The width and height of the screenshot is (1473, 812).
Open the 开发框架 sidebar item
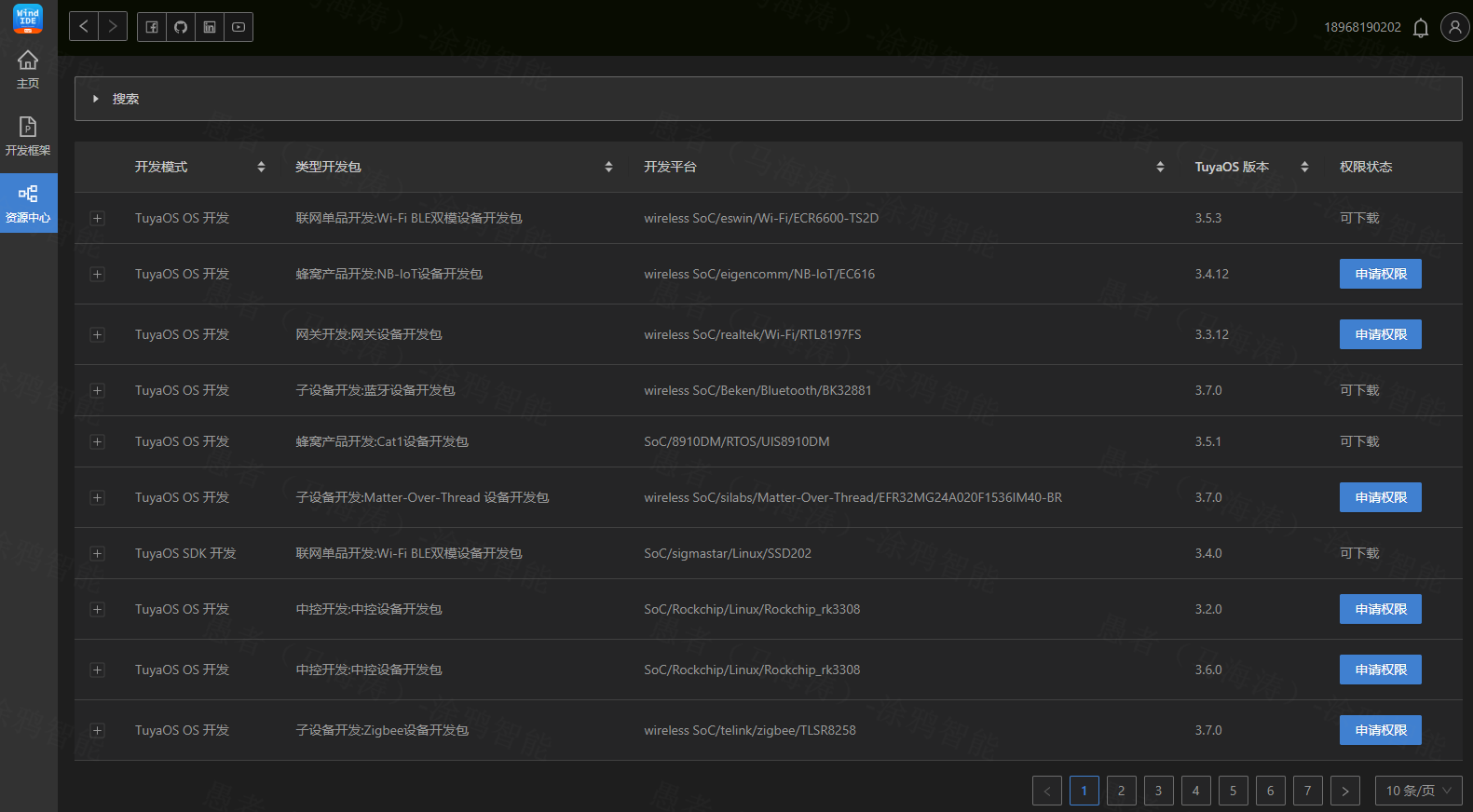tap(28, 136)
